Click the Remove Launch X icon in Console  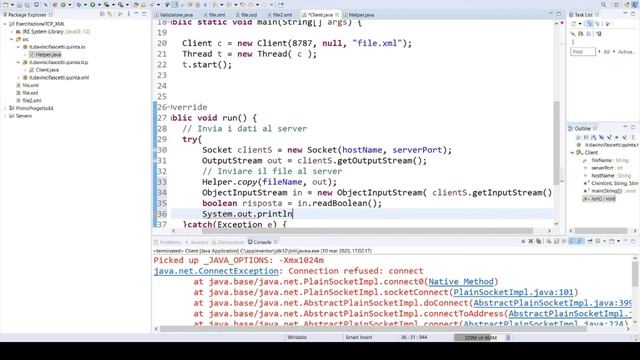(x=531, y=241)
